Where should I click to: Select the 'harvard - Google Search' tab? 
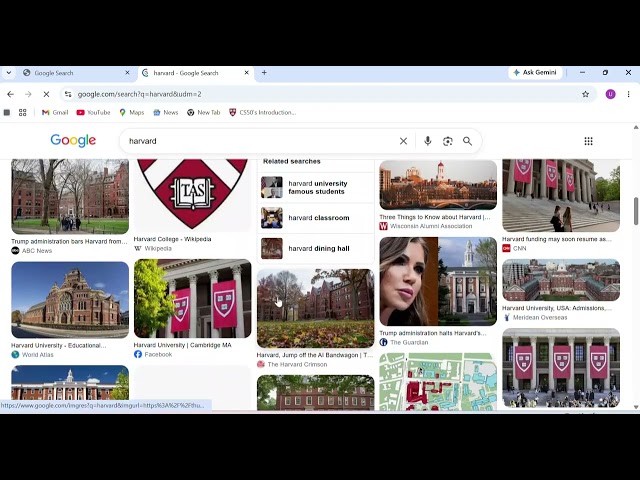195,73
